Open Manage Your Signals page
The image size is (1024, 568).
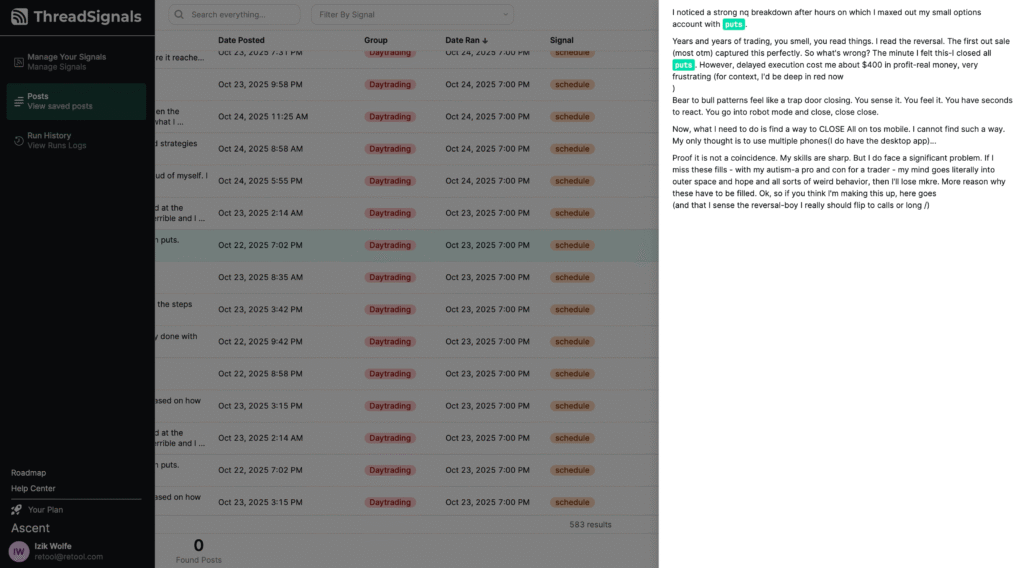[66, 57]
